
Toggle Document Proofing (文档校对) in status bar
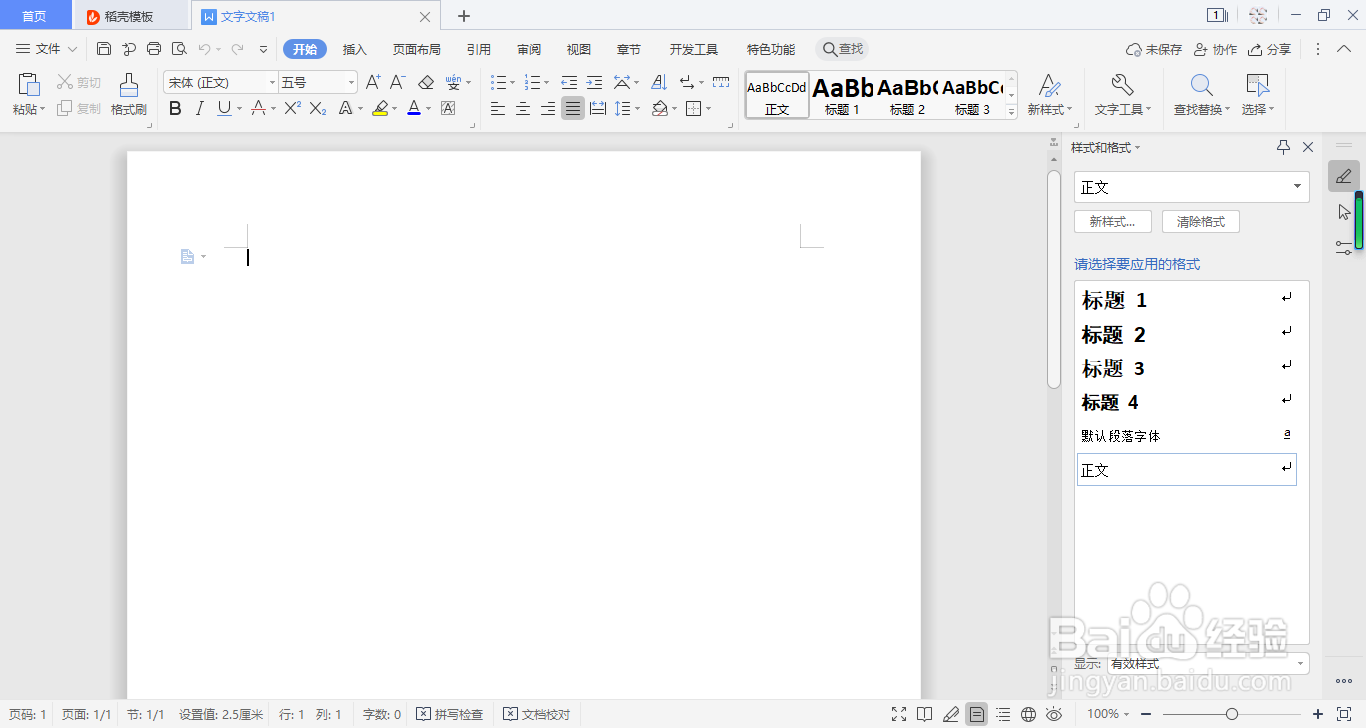click(537, 714)
